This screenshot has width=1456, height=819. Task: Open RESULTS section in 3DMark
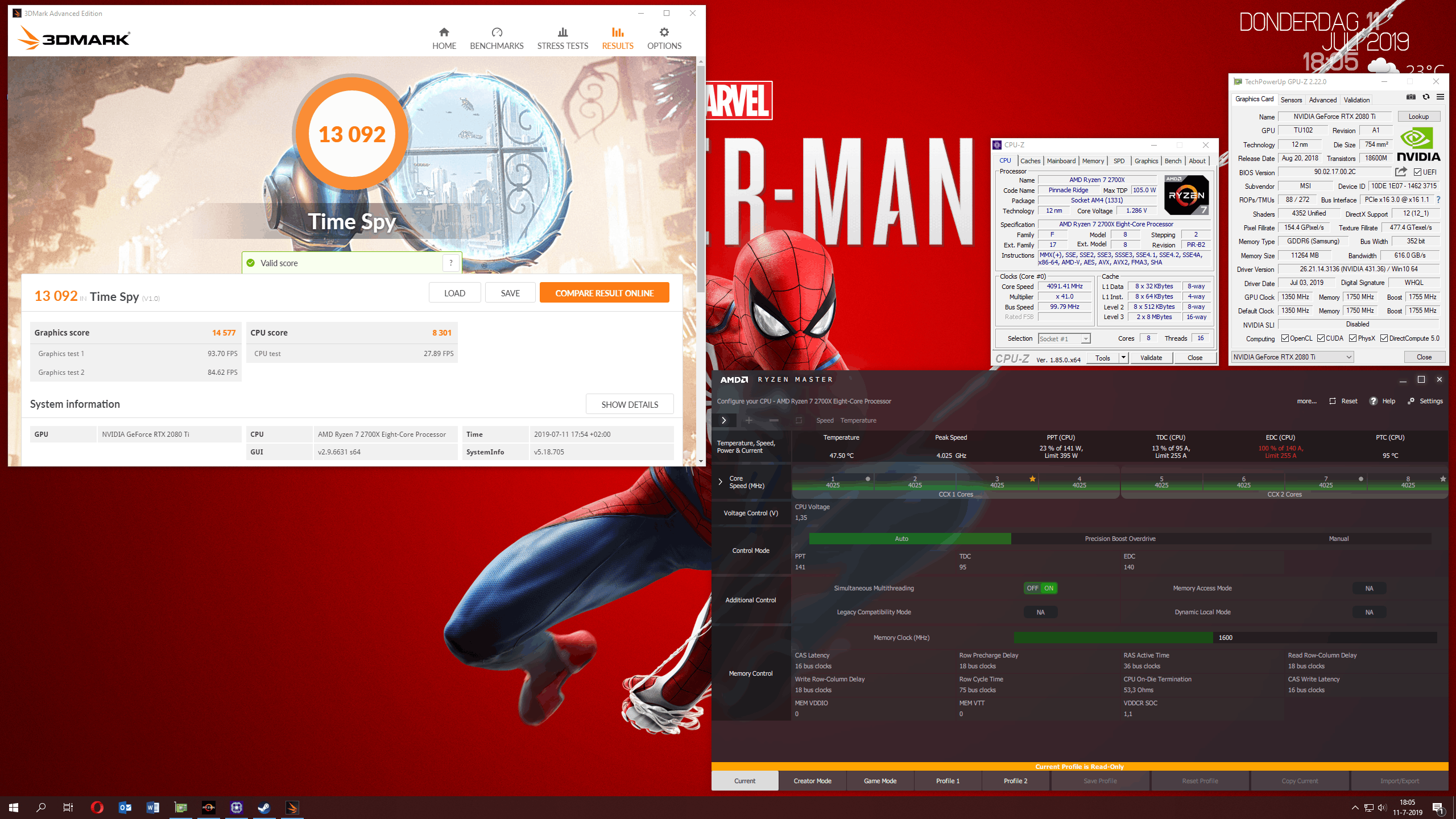[x=618, y=39]
